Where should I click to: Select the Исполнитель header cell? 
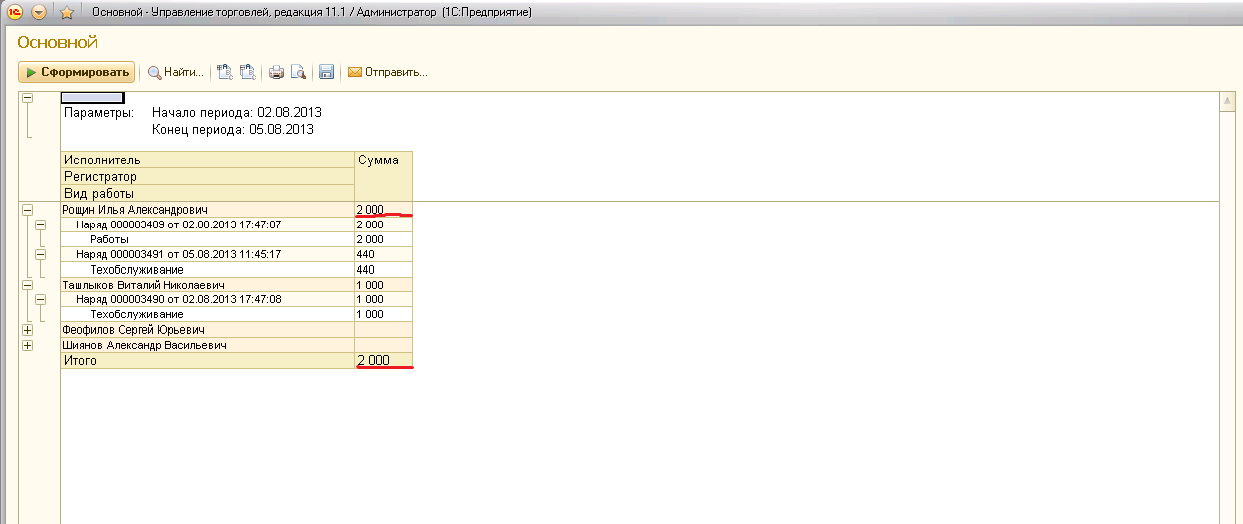[x=208, y=160]
